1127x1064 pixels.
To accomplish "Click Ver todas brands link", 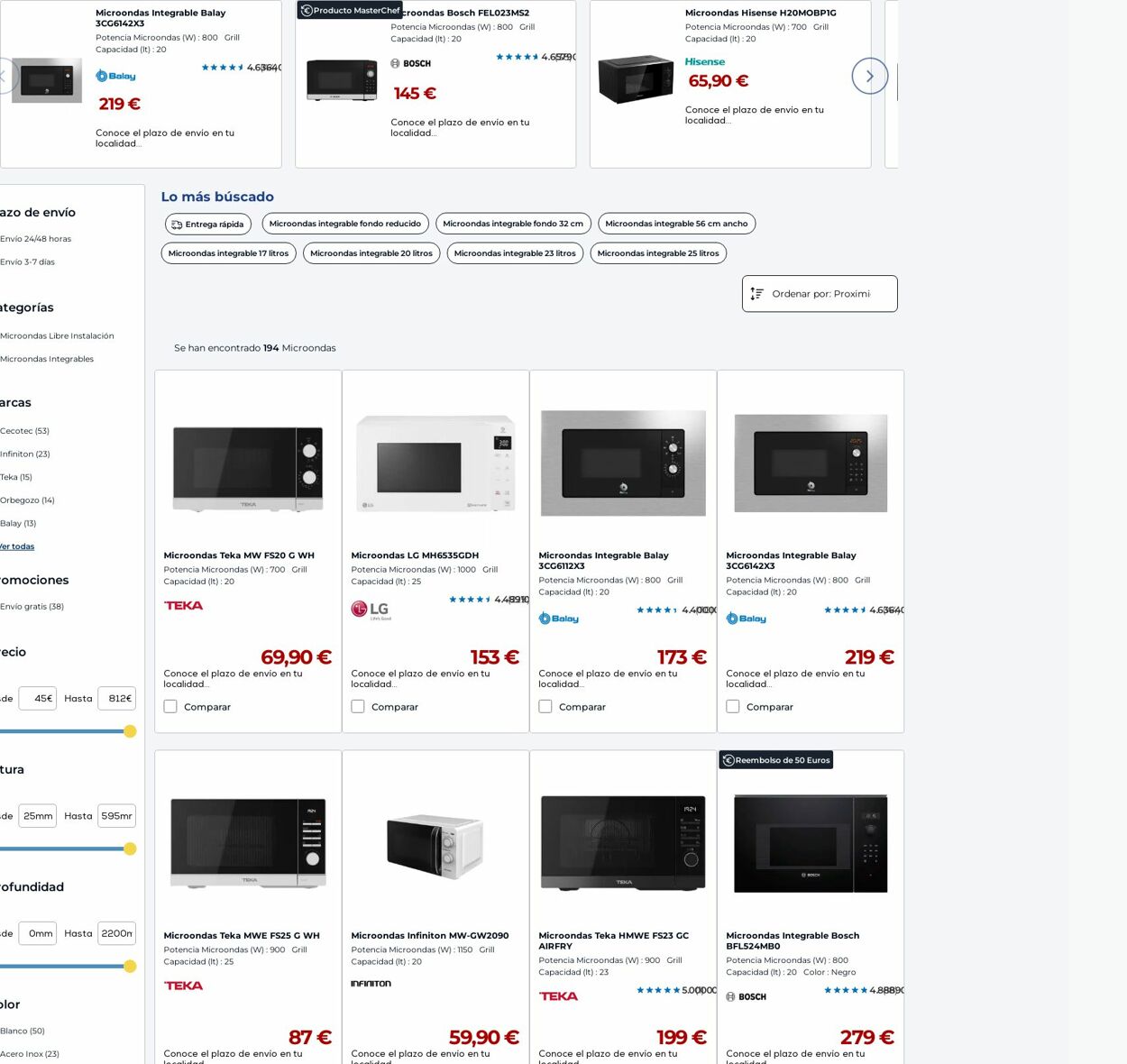I will 17,546.
